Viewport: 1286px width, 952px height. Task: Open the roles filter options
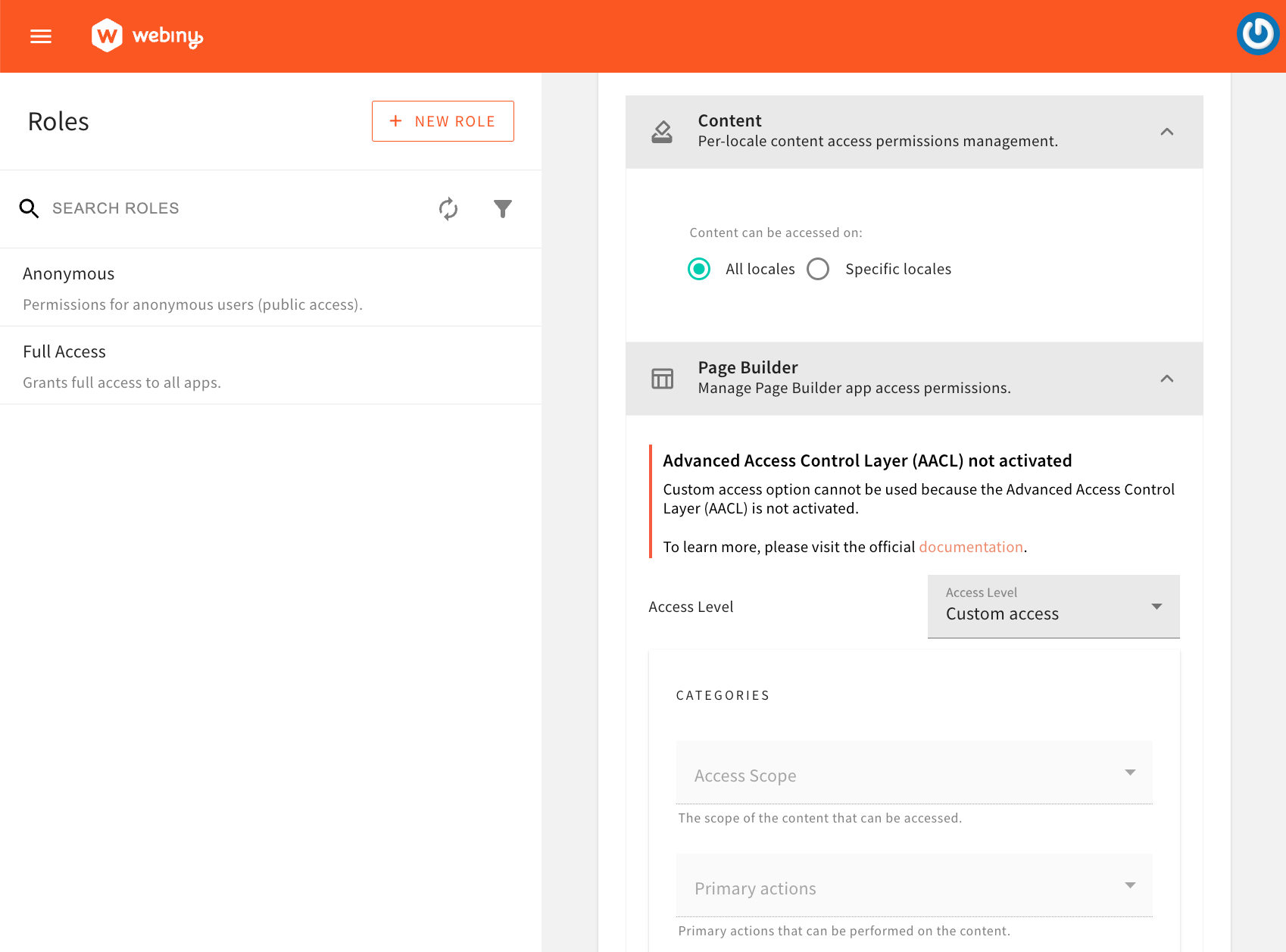coord(502,208)
